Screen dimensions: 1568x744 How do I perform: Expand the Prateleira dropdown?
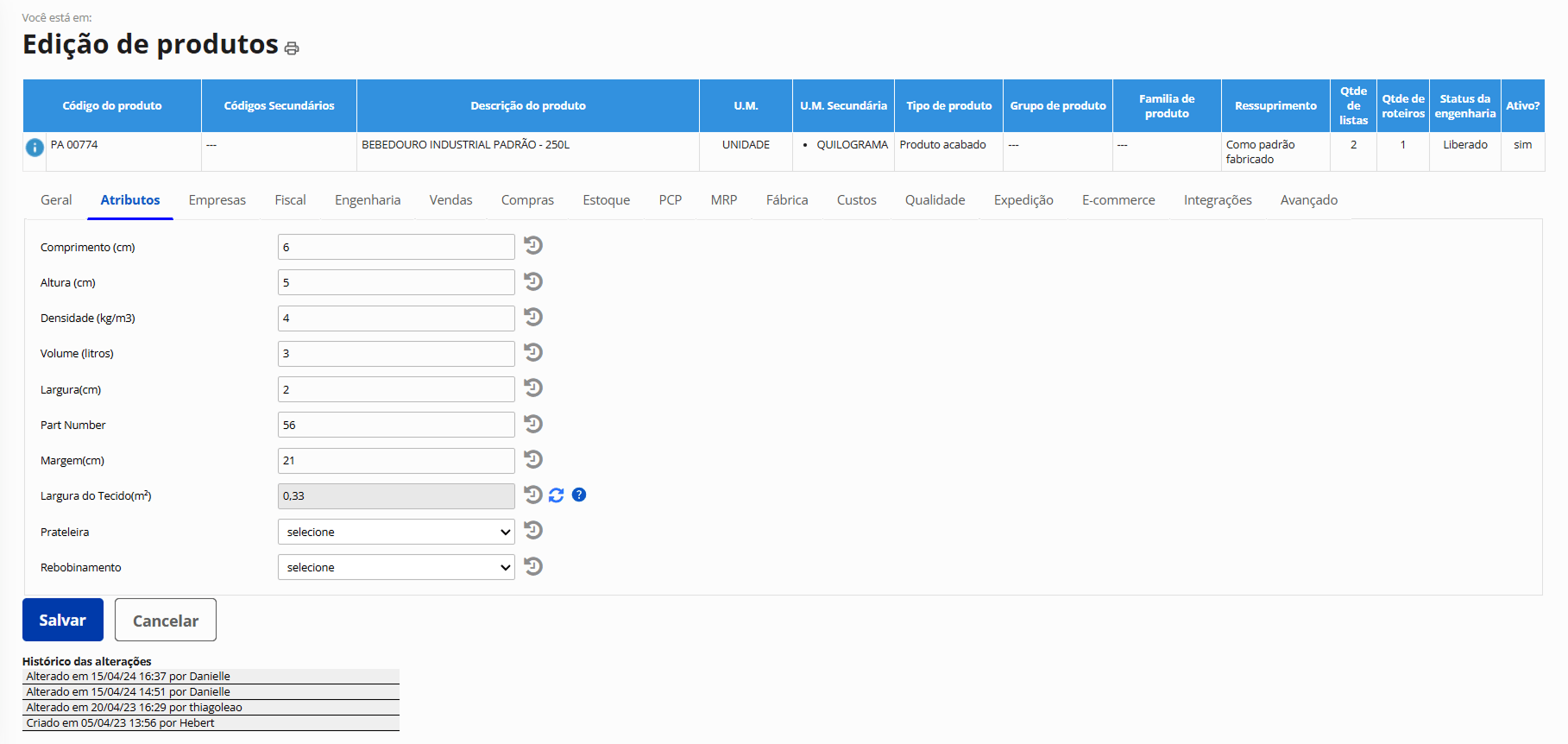pos(396,532)
